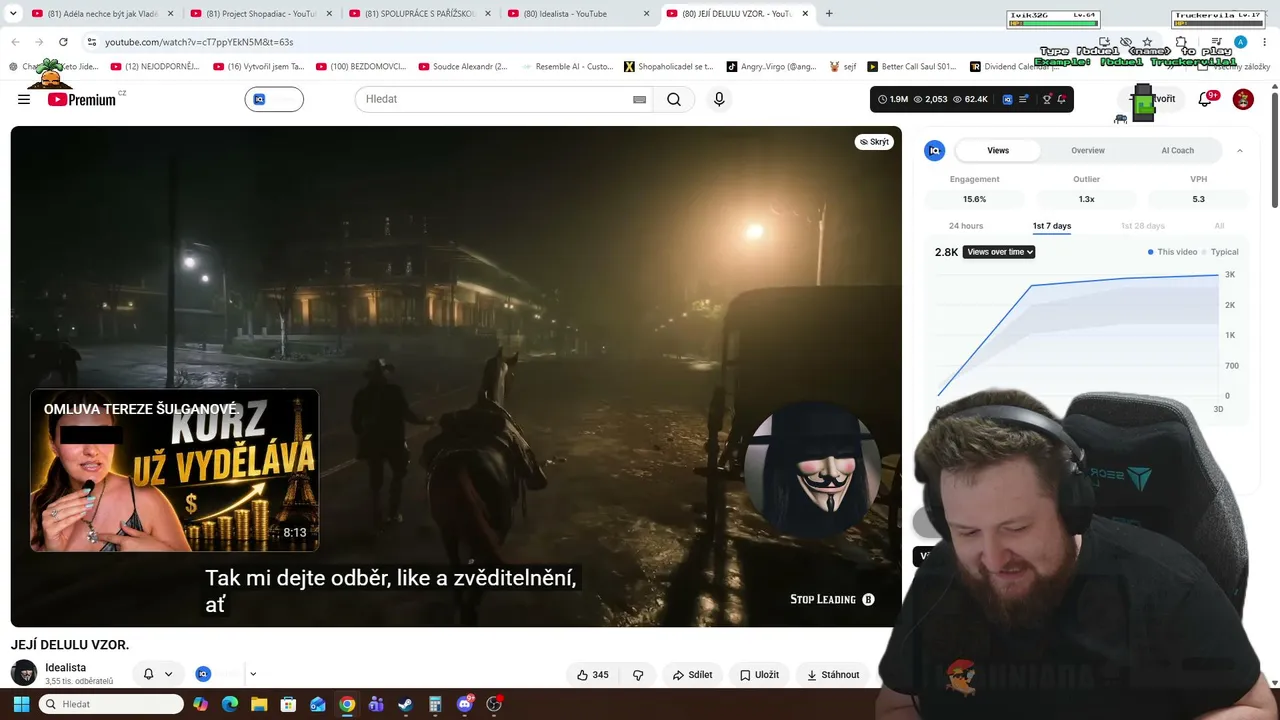Click the trophy icon in the vidIQ bar
The width and height of the screenshot is (1280, 720).
pyautogui.click(x=1047, y=99)
